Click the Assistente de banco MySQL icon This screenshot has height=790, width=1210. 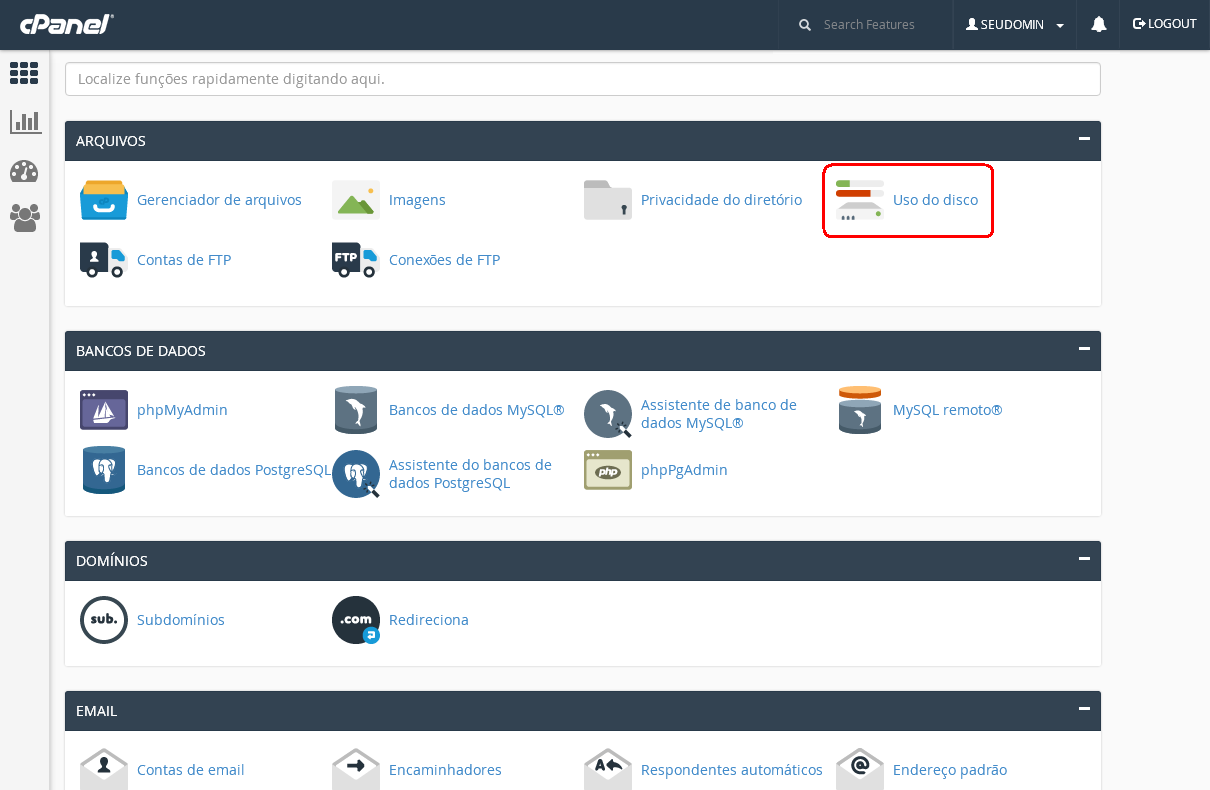pos(608,414)
